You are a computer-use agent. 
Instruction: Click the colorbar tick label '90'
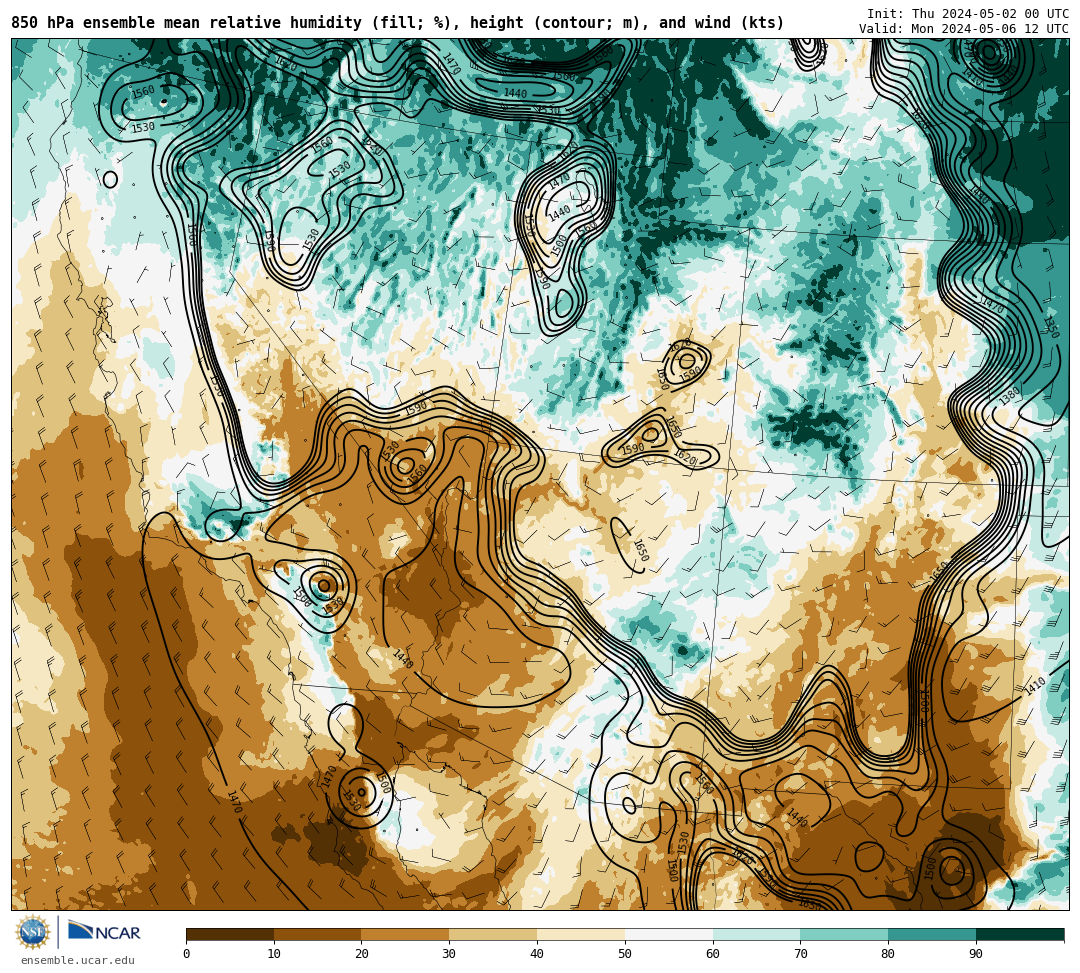976,954
